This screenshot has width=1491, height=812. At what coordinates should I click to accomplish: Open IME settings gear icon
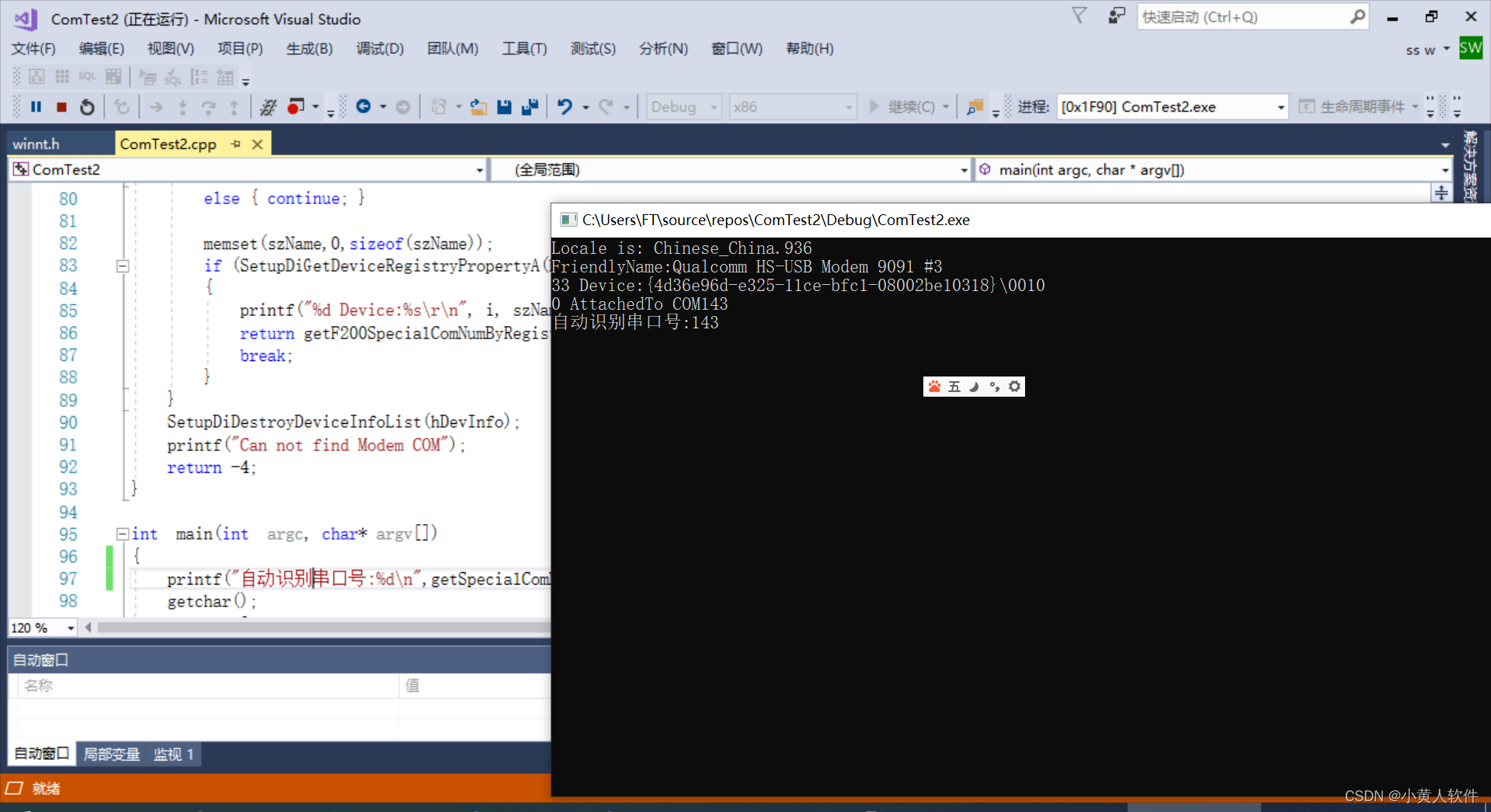1014,387
